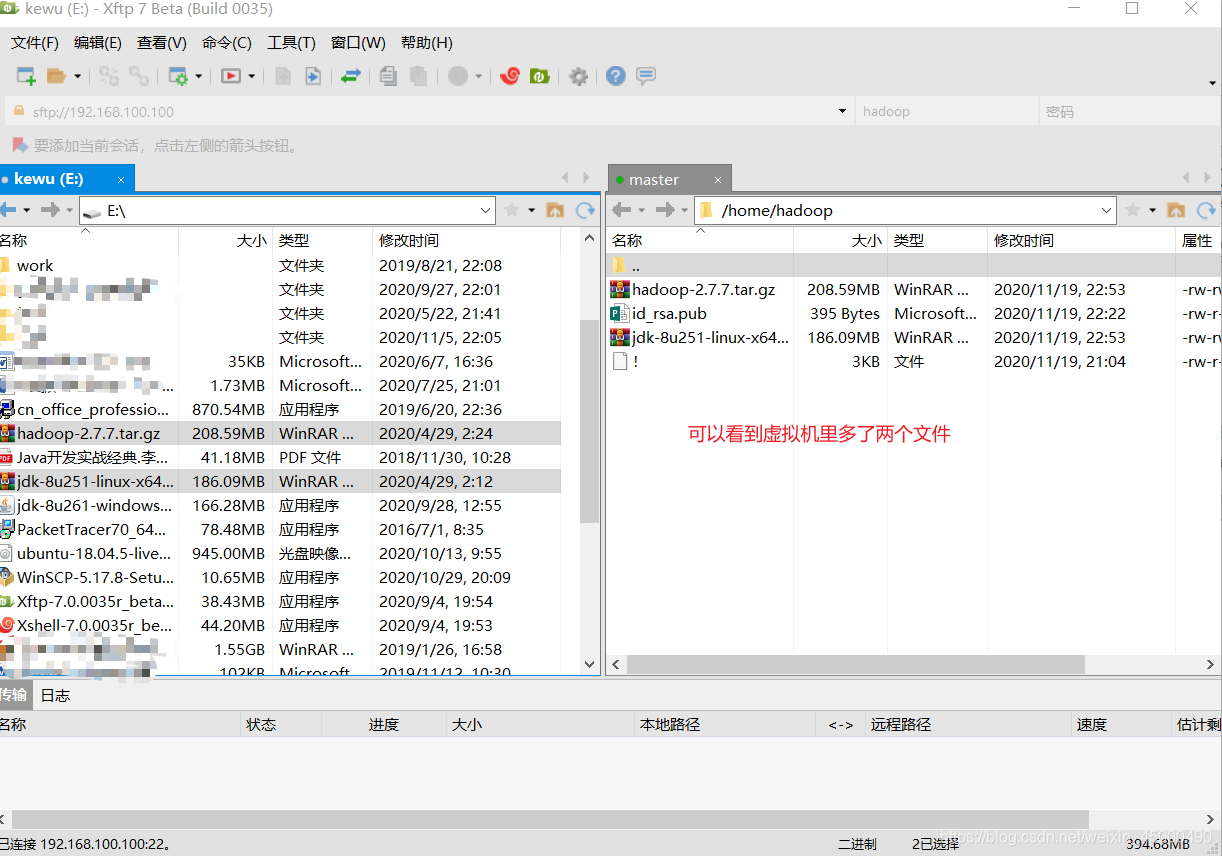This screenshot has width=1222, height=856.
Task: Click the Paste toolbar icon
Action: click(x=419, y=76)
